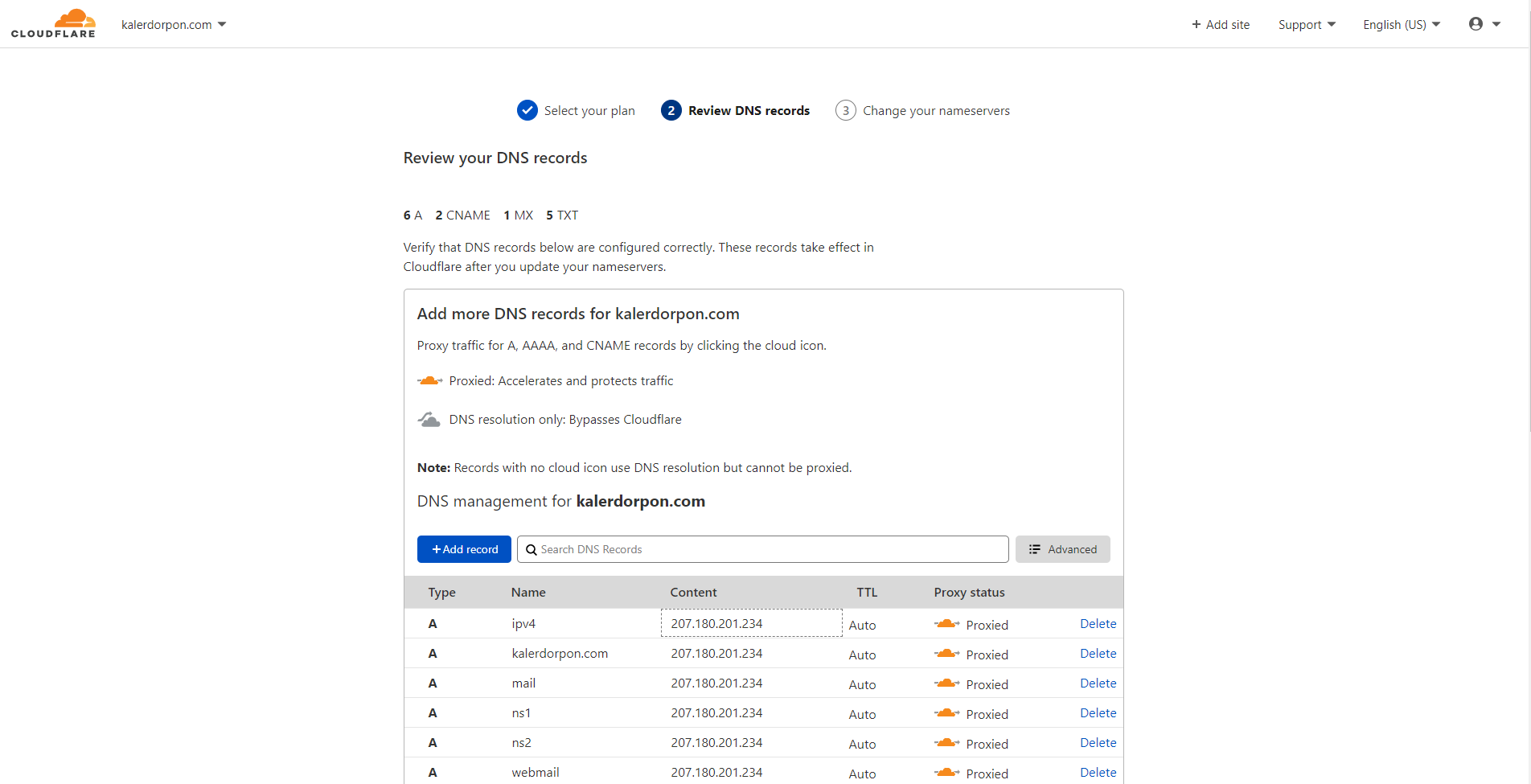1531x784 pixels.
Task: Click the 1 MX record count
Action: 518,215
